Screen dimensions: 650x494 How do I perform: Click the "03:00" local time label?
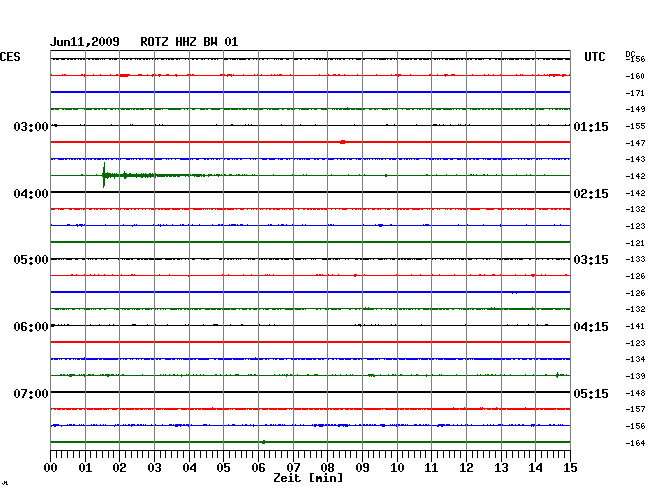[31, 126]
